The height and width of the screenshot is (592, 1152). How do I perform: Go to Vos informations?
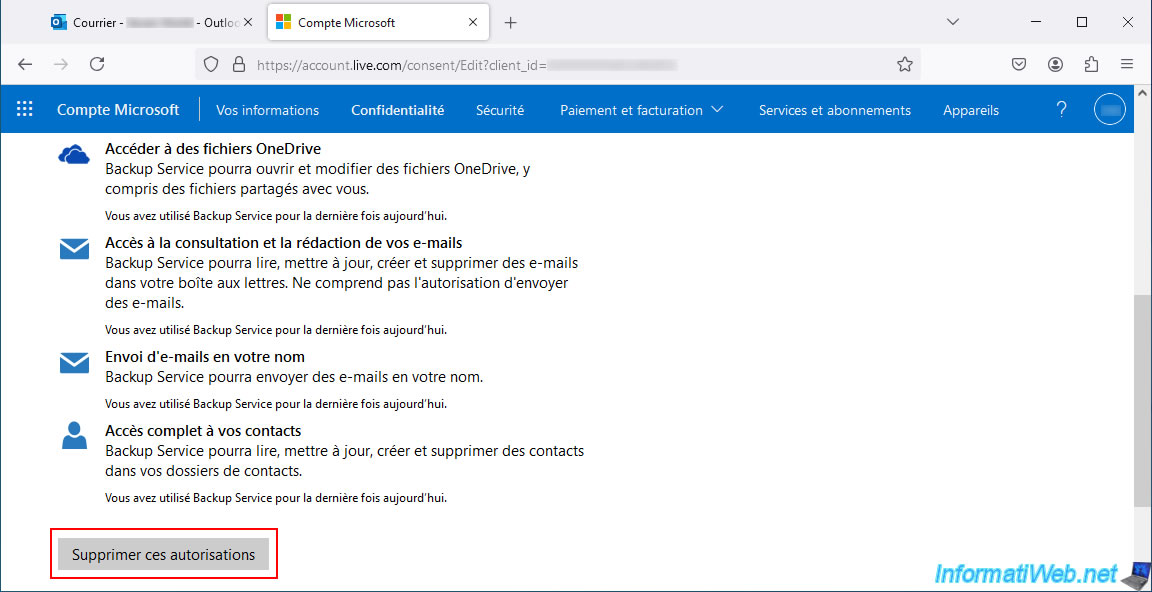pos(267,110)
